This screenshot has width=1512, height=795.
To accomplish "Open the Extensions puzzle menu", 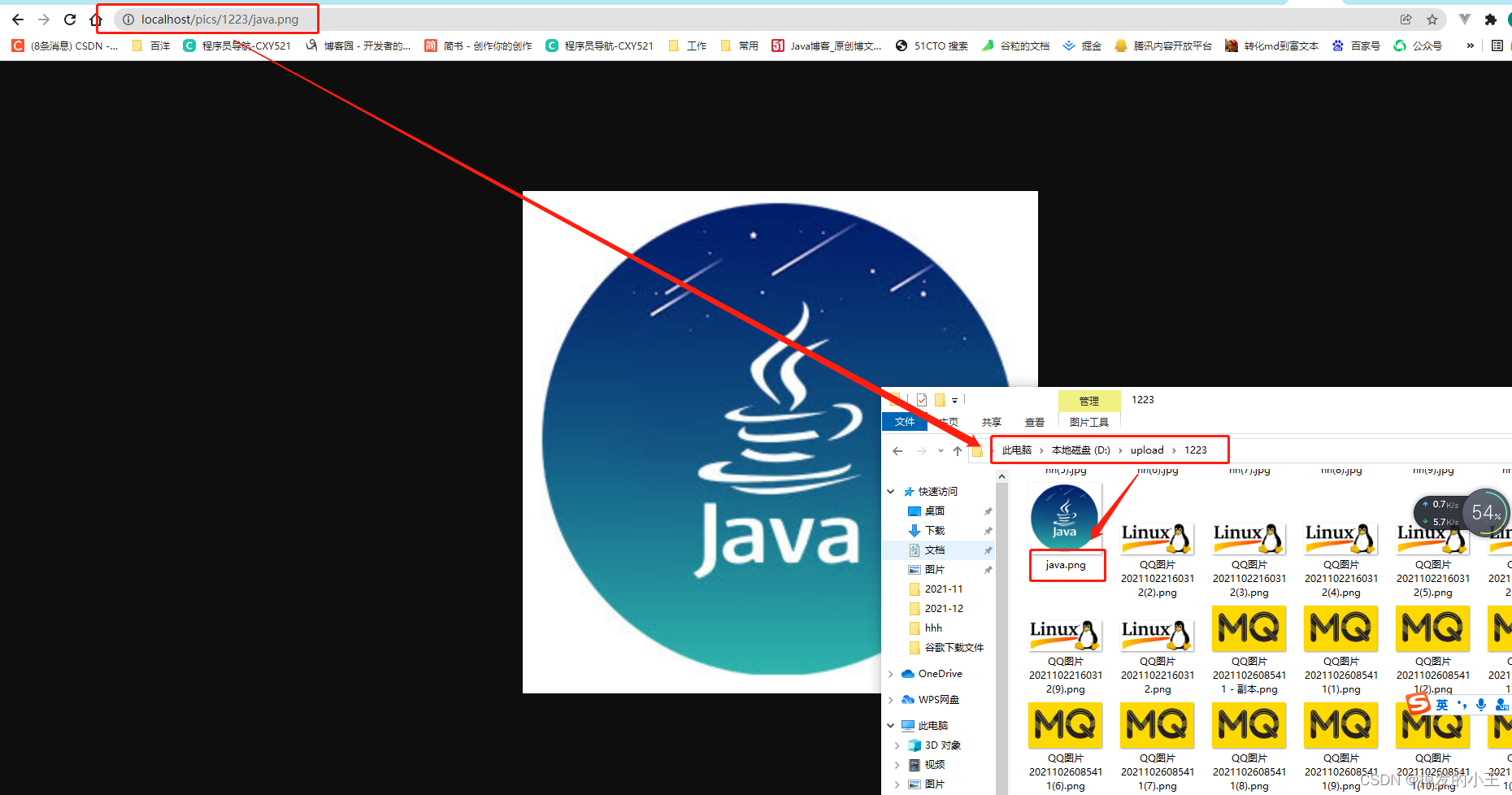I will pyautogui.click(x=1490, y=20).
